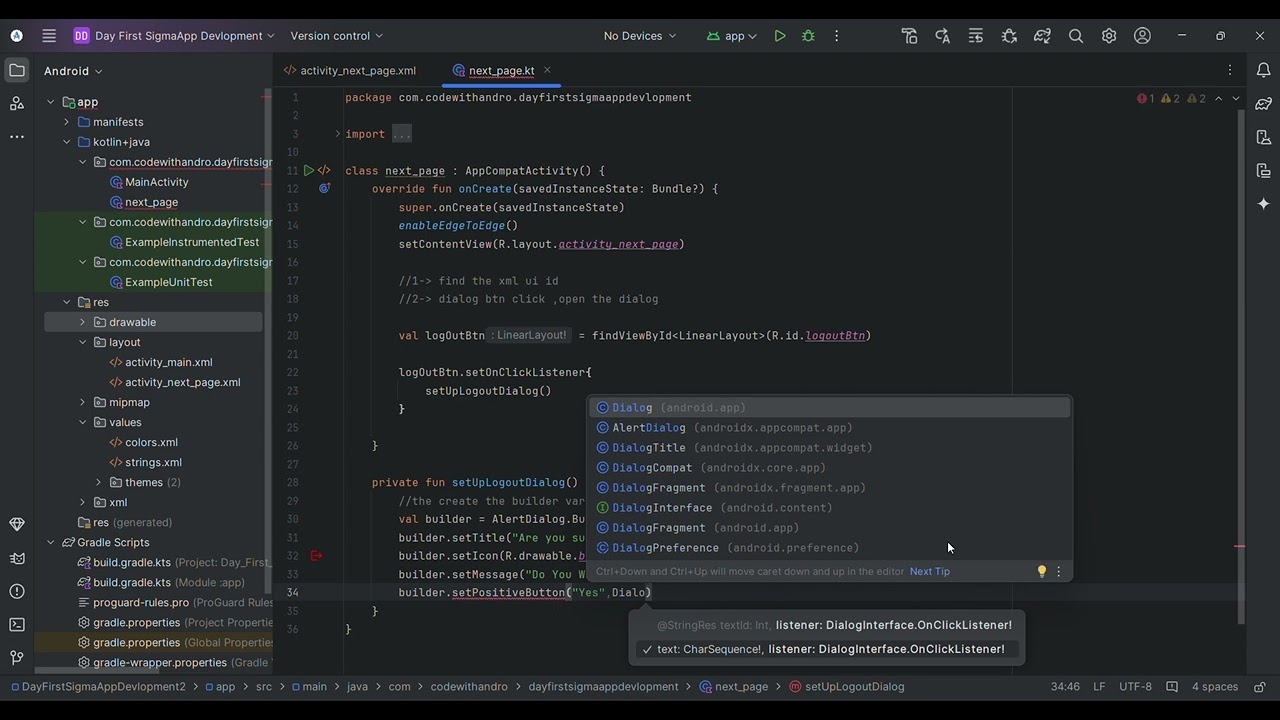Viewport: 1280px width, 720px height.
Task: Open More tool windows ellipsis in left sidebar
Action: coord(17,136)
